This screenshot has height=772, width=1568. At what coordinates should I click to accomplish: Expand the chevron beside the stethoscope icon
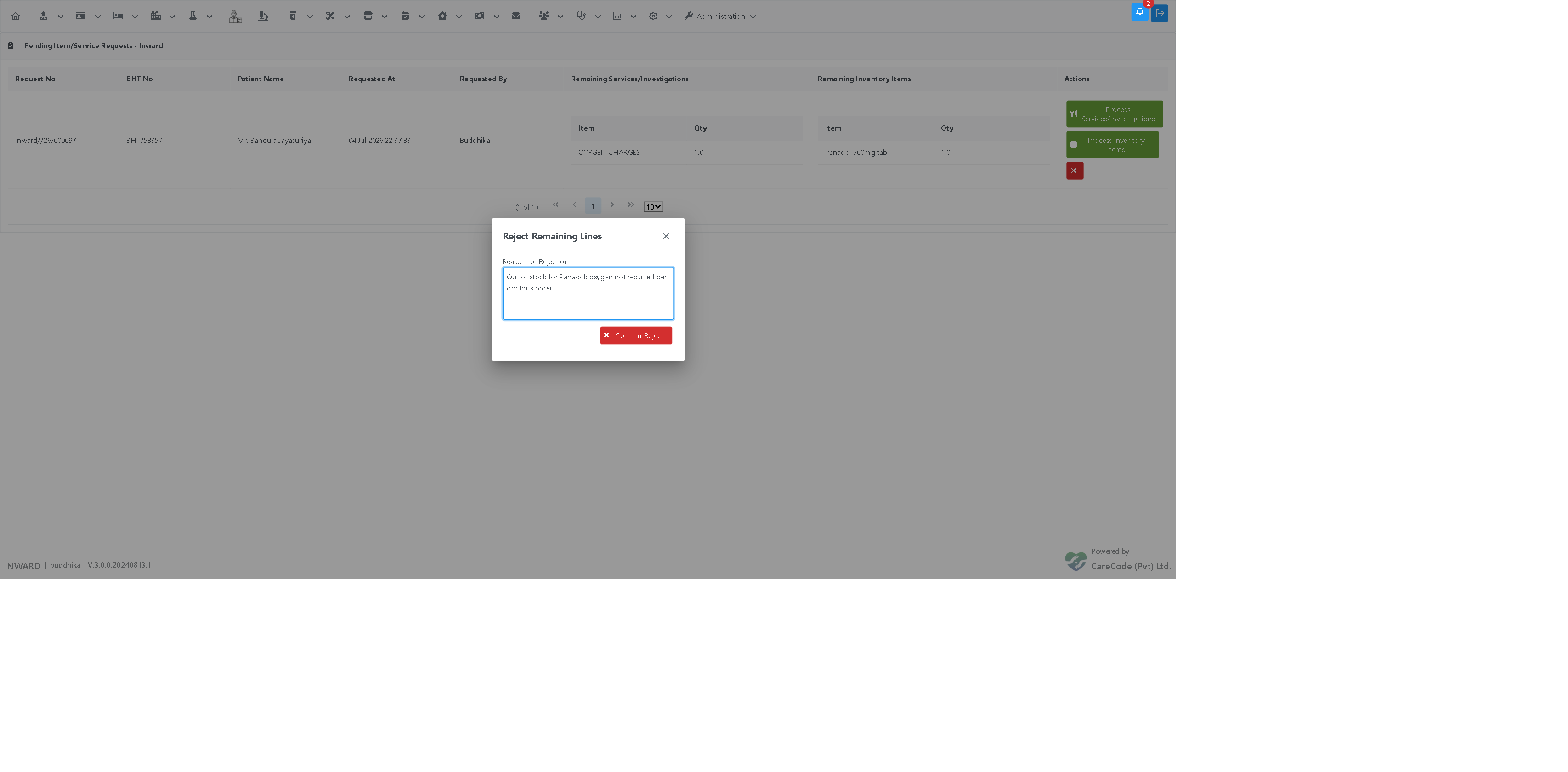coord(598,17)
